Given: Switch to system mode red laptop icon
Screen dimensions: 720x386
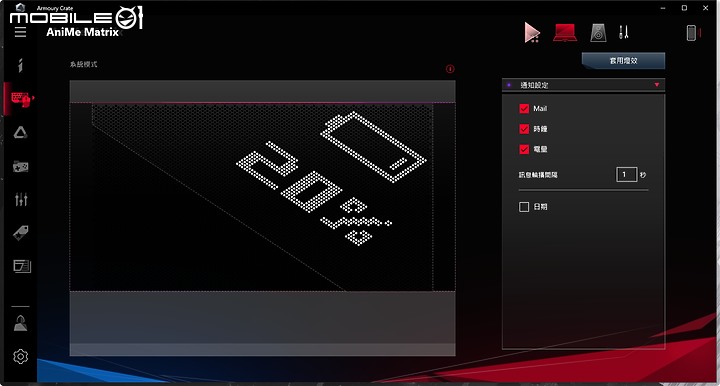Looking at the screenshot, I should 565,33.
